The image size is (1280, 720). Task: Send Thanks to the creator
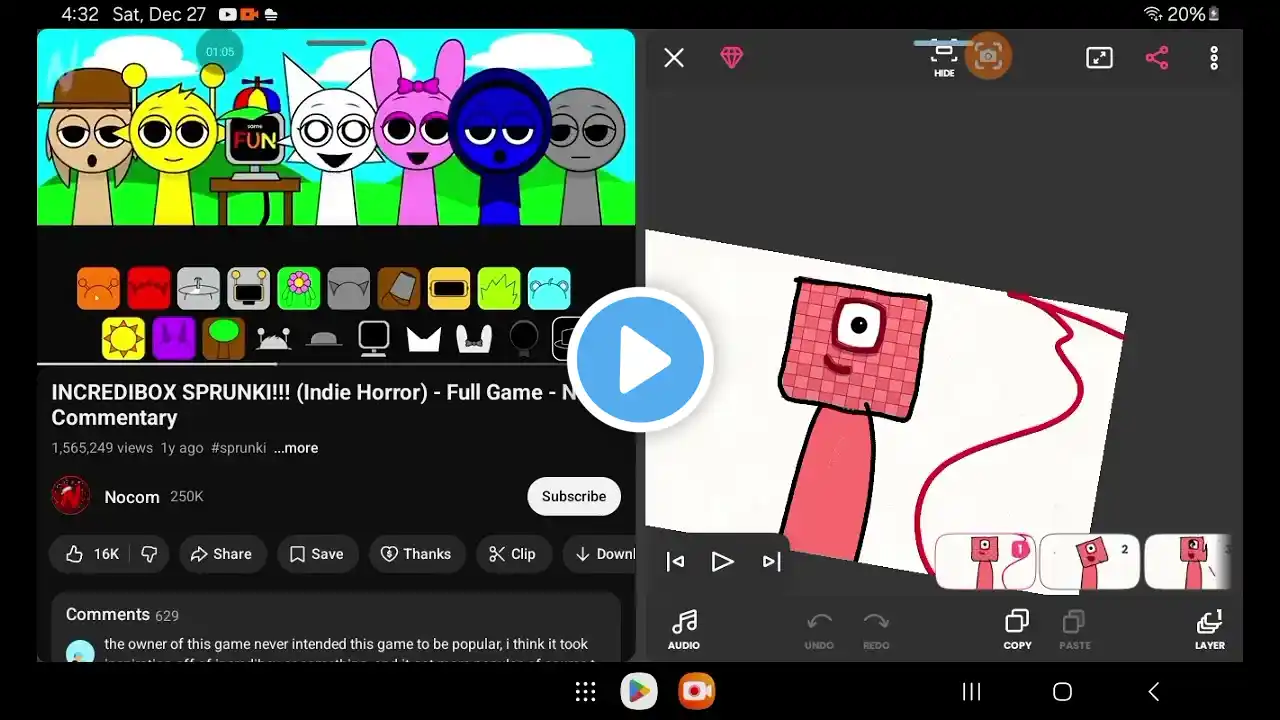coord(416,554)
